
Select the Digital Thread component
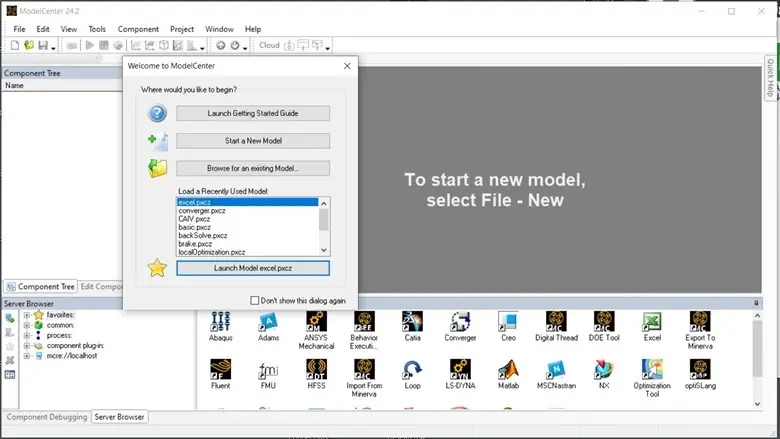coord(556,322)
